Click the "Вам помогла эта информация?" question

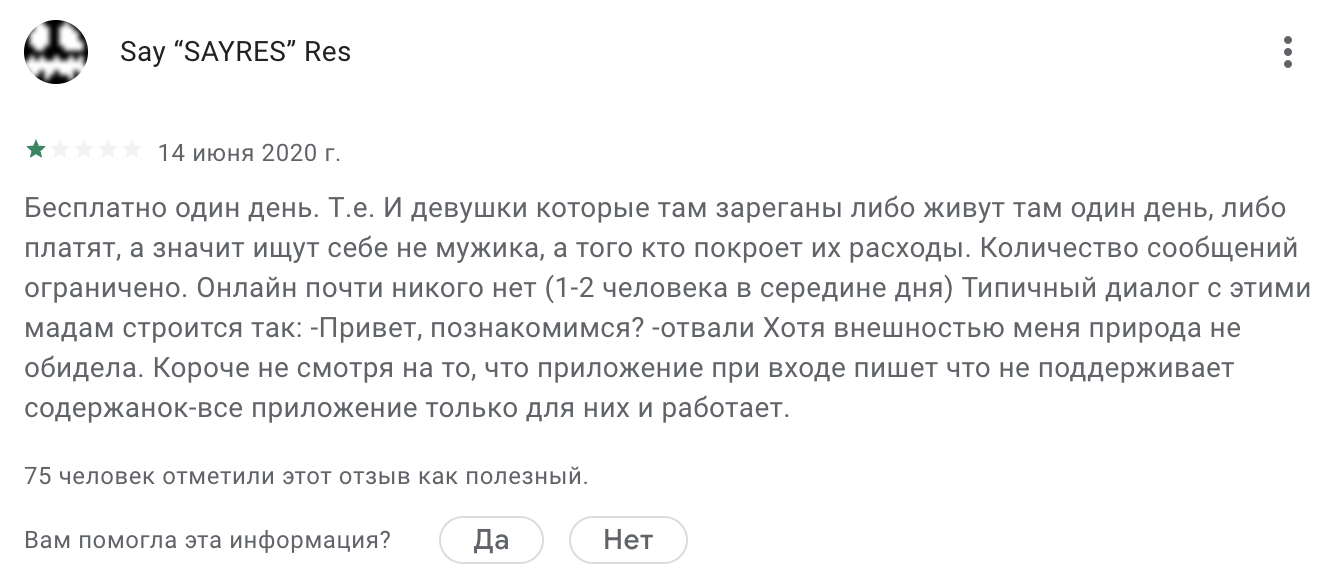207,541
